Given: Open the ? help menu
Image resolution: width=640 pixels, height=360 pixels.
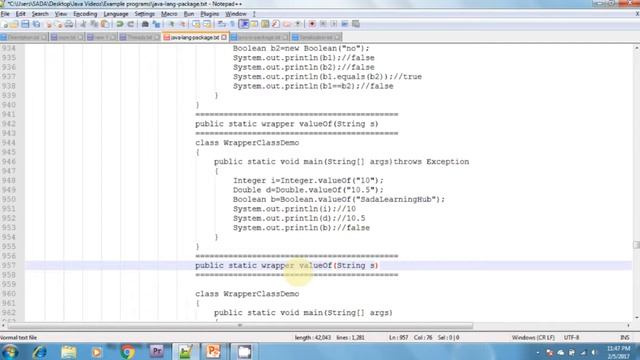Looking at the screenshot, I should point(253,14).
